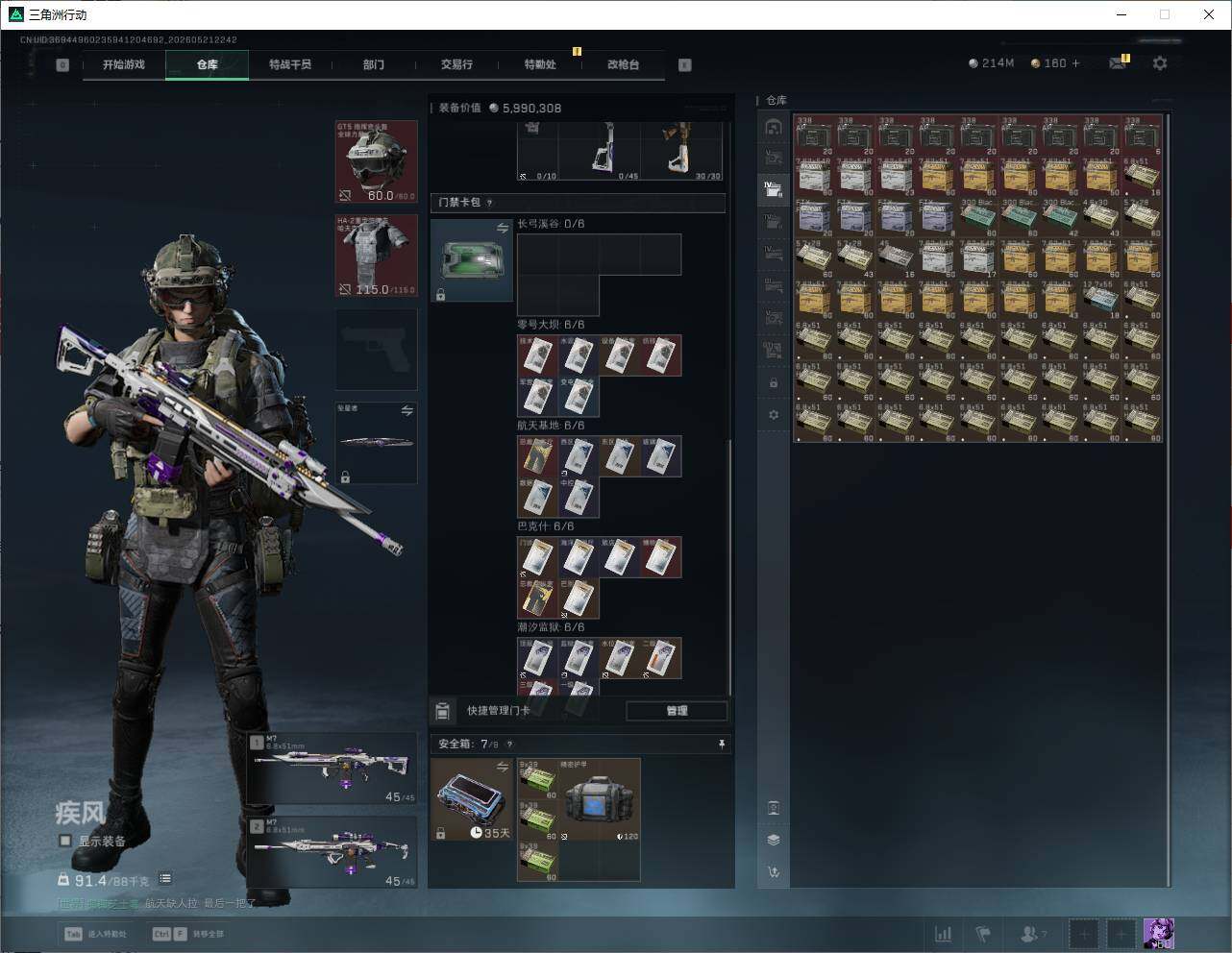Click the lock icon in warehouse sidebar
The height and width of the screenshot is (953, 1232).
774,383
